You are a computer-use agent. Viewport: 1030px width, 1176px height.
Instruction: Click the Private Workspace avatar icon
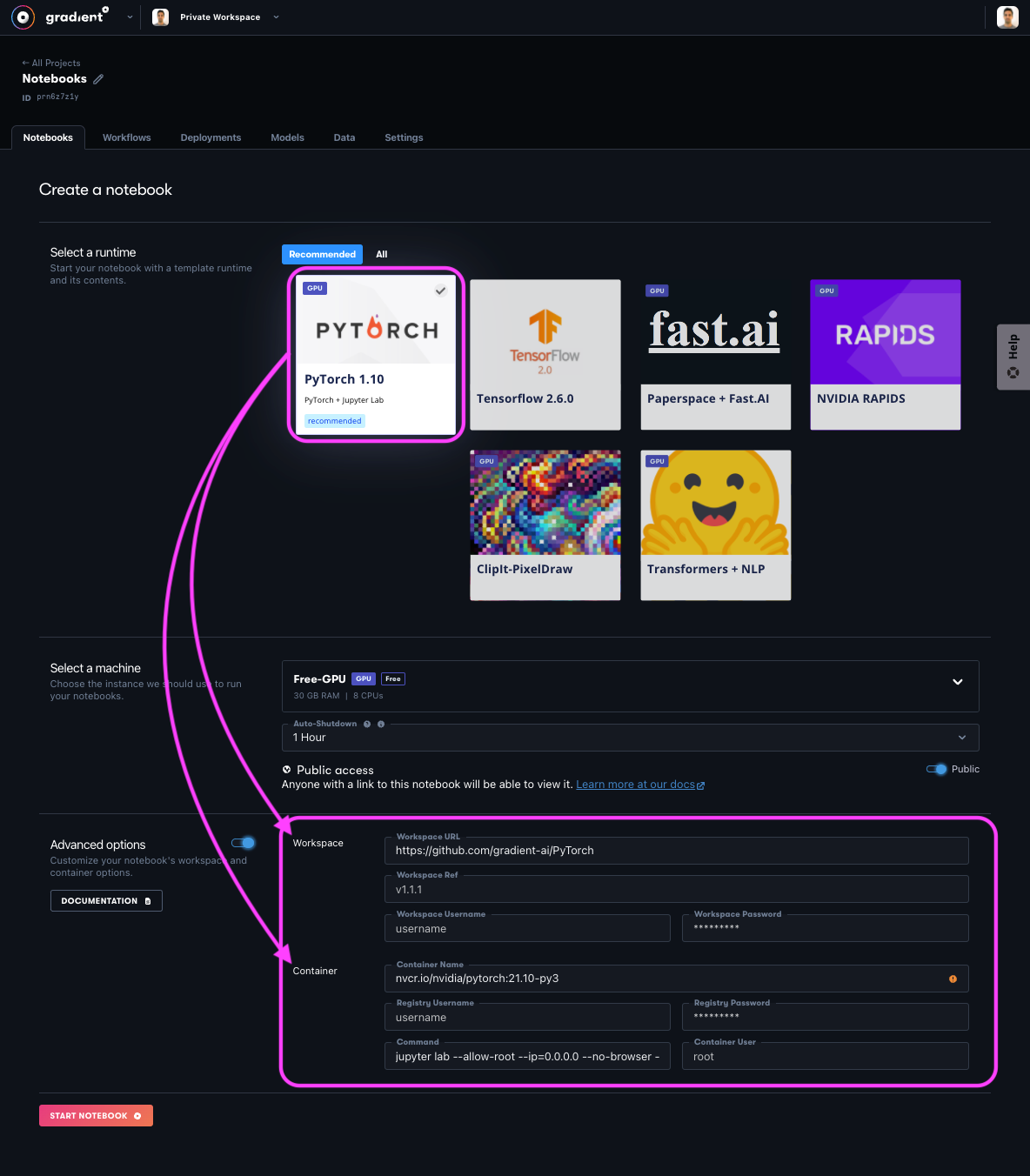point(160,17)
